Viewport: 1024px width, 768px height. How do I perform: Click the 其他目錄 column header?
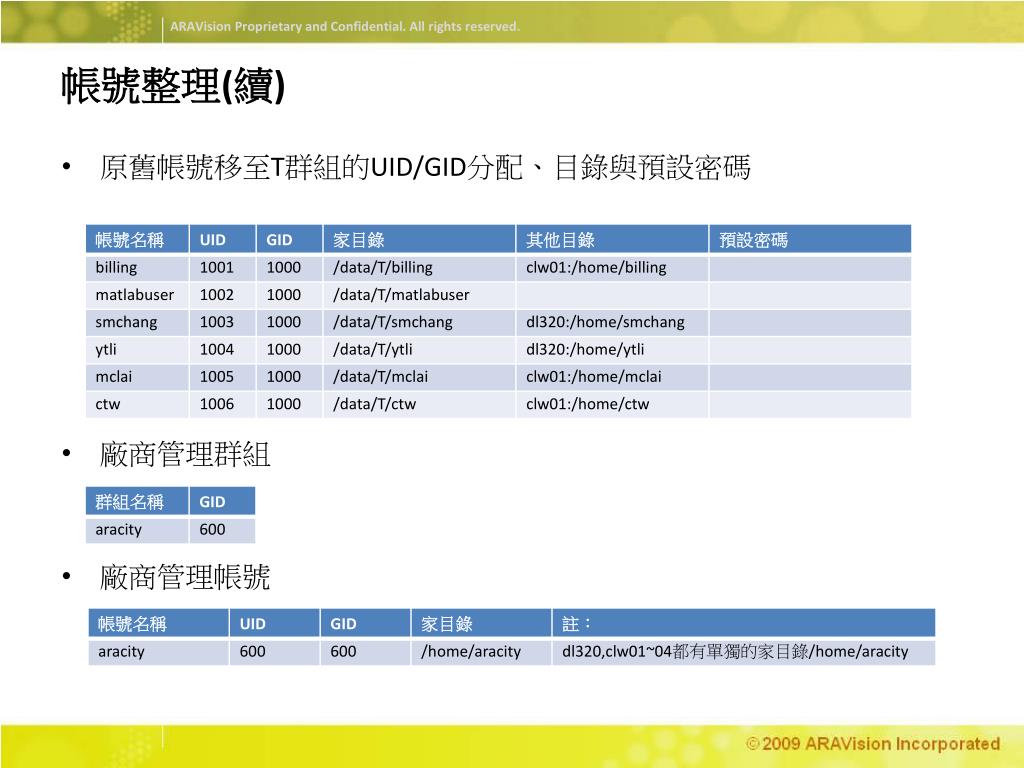click(612, 240)
